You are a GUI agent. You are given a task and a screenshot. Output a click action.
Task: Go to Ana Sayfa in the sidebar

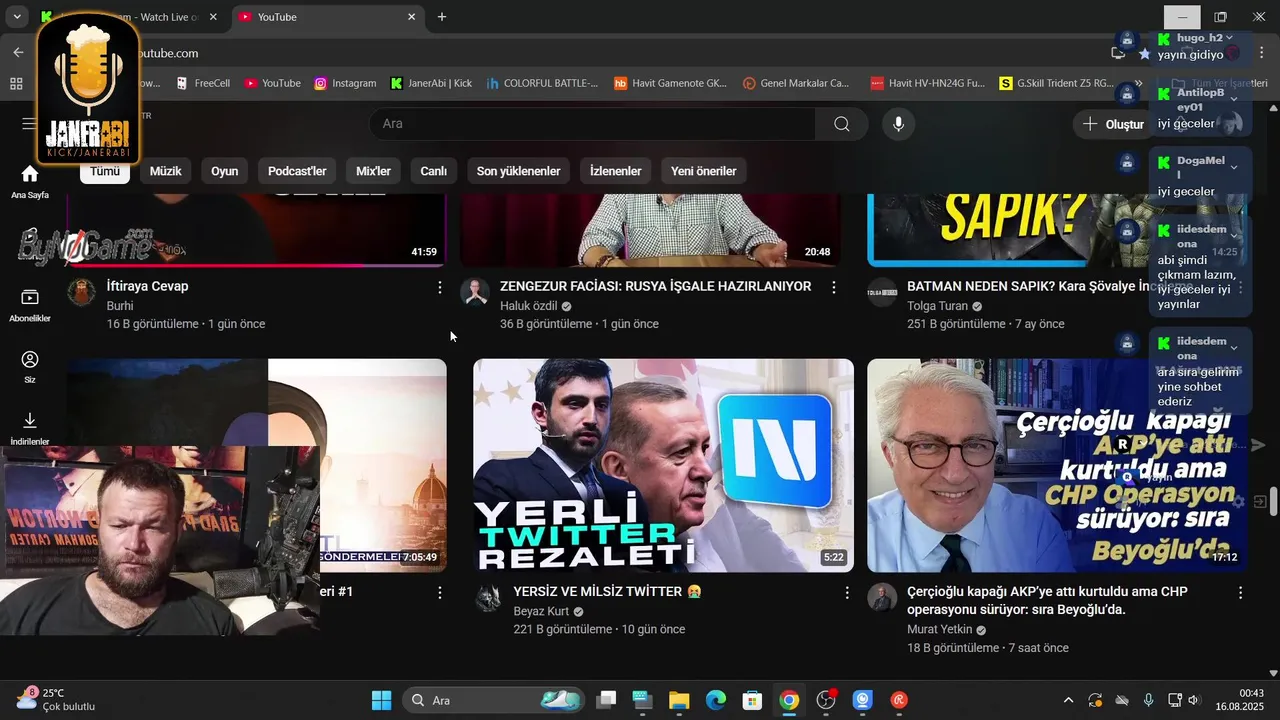(30, 182)
